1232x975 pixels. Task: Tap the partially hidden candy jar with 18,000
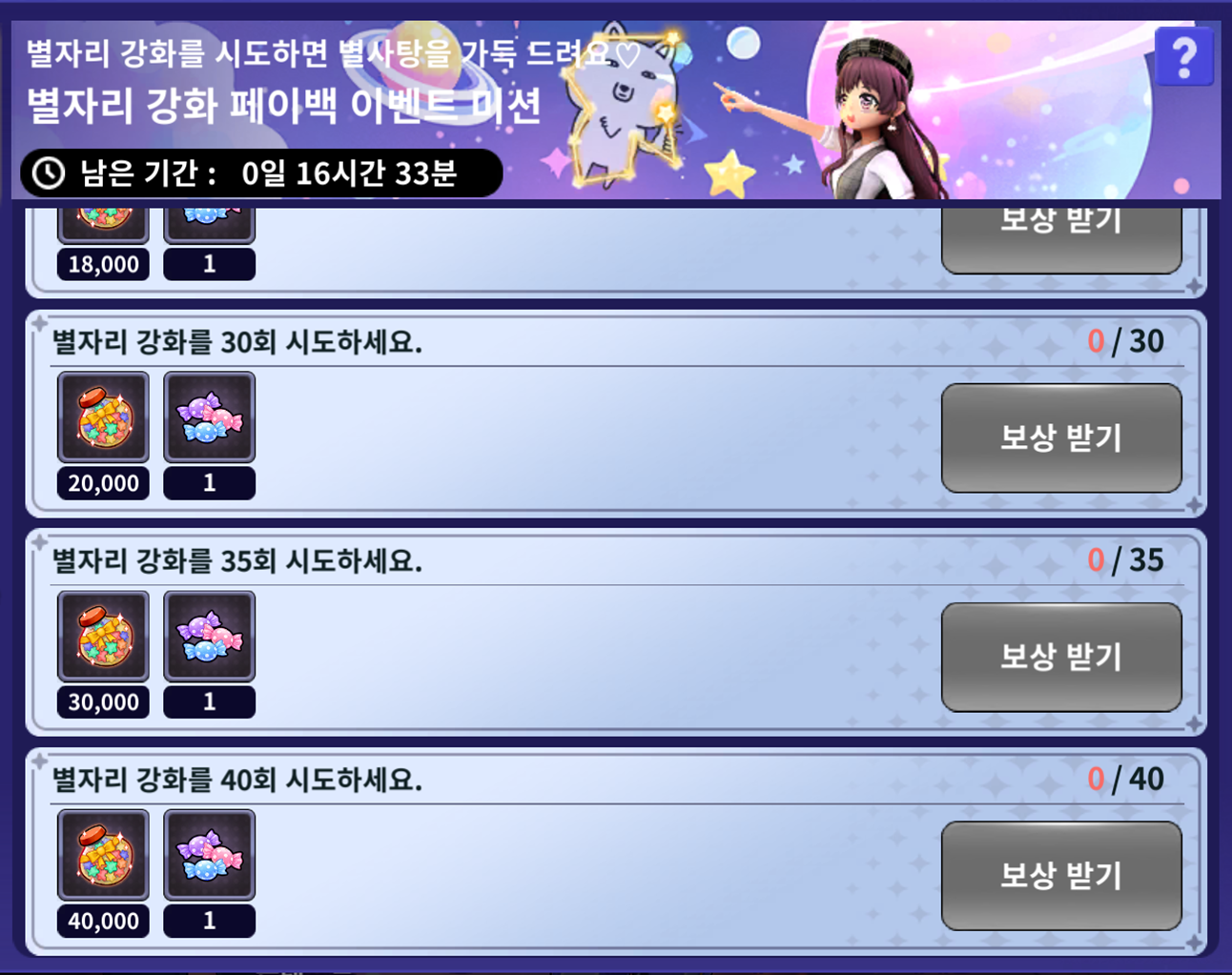[103, 225]
